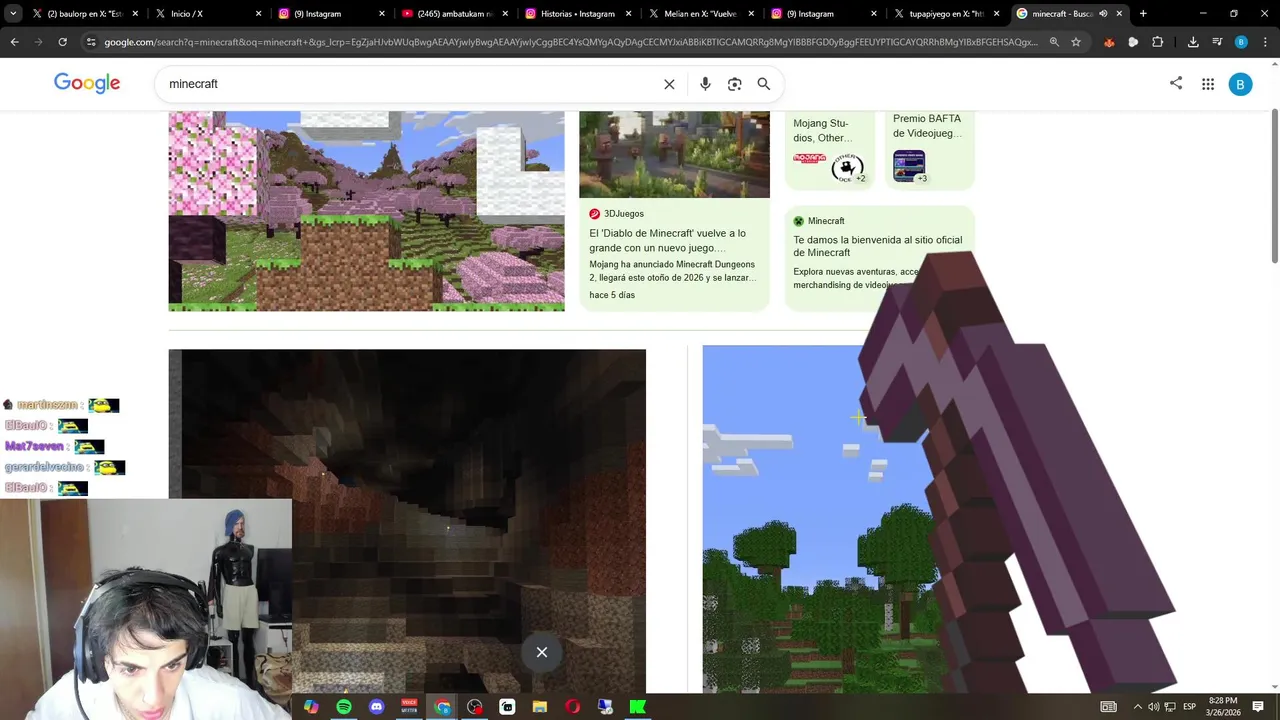Screen dimensions: 1280x720
Task: Switch the ESP keyboard language
Action: pos(1189,707)
